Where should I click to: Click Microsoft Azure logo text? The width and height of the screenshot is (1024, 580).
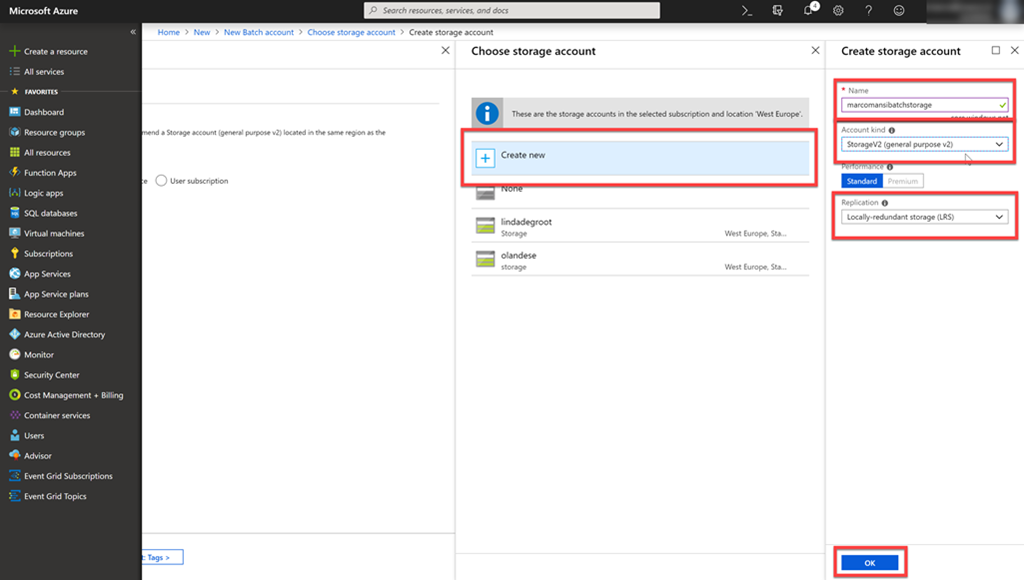[44, 10]
